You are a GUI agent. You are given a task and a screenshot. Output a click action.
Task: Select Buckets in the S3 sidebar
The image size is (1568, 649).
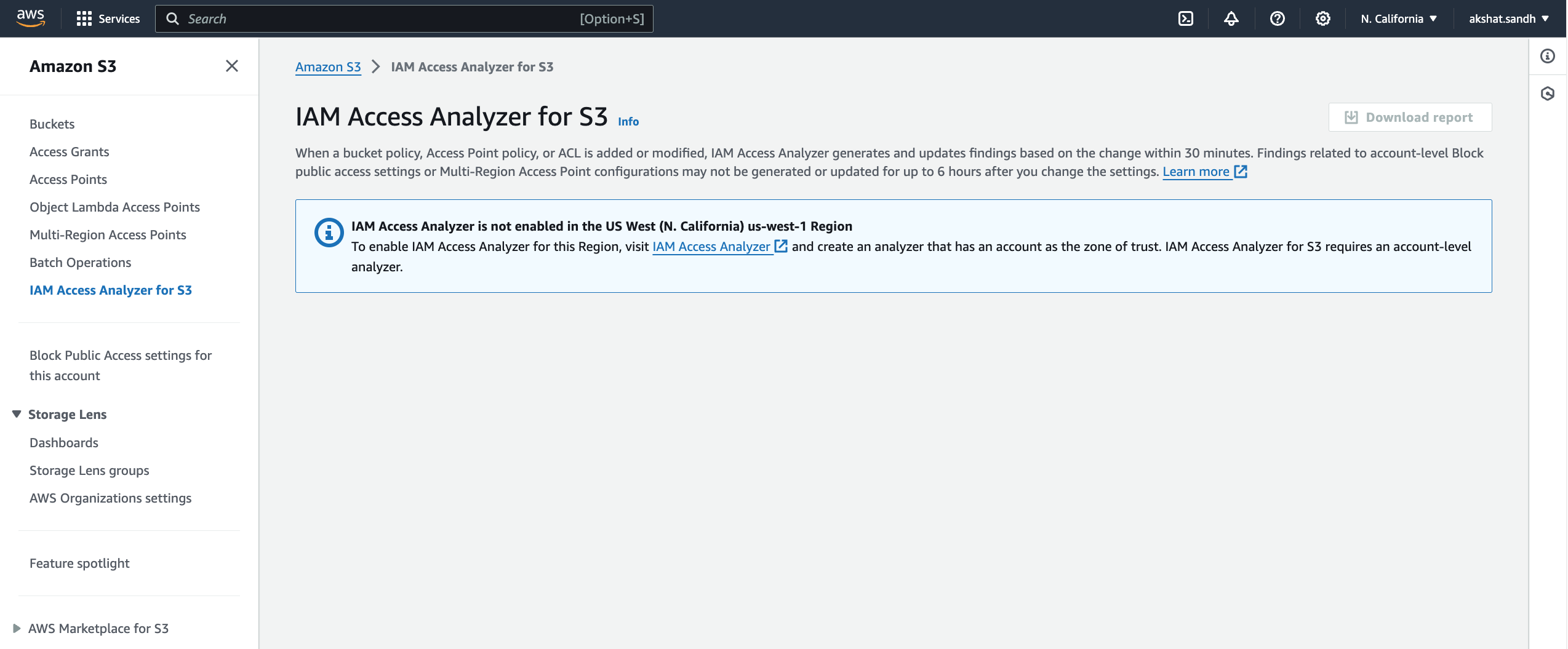(52, 124)
